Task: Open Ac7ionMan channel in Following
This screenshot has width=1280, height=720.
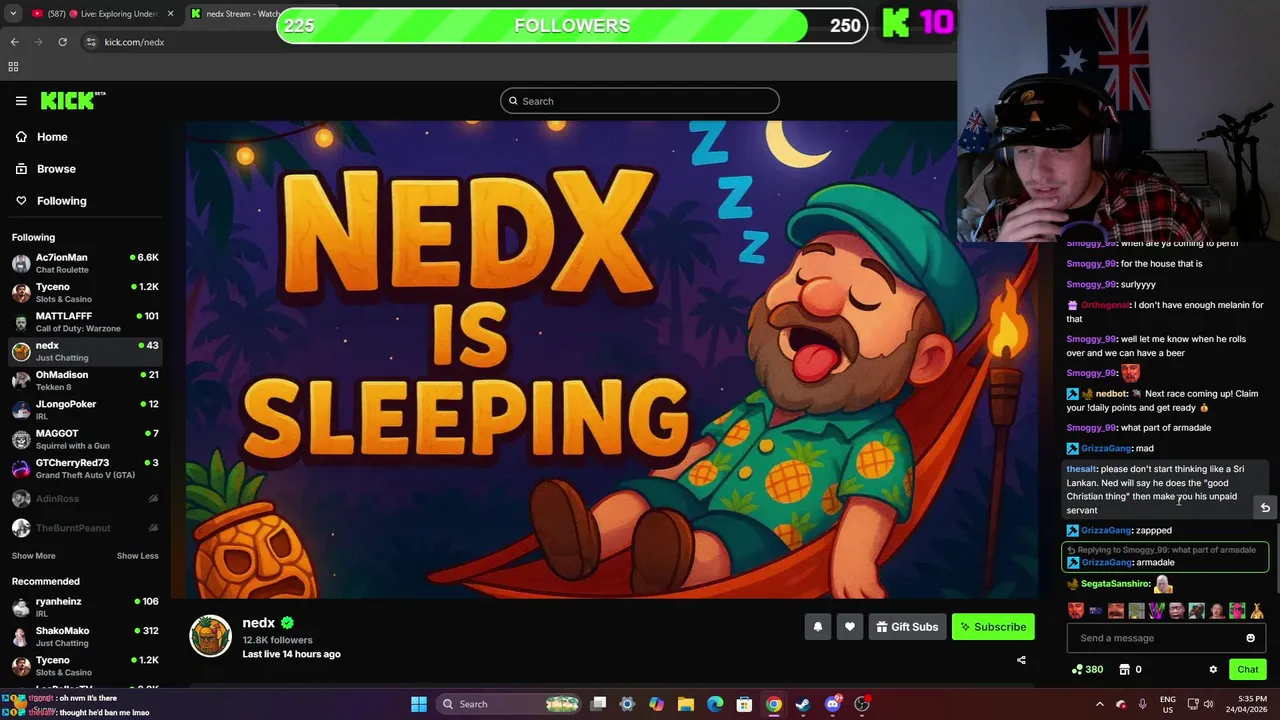Action: click(x=85, y=263)
